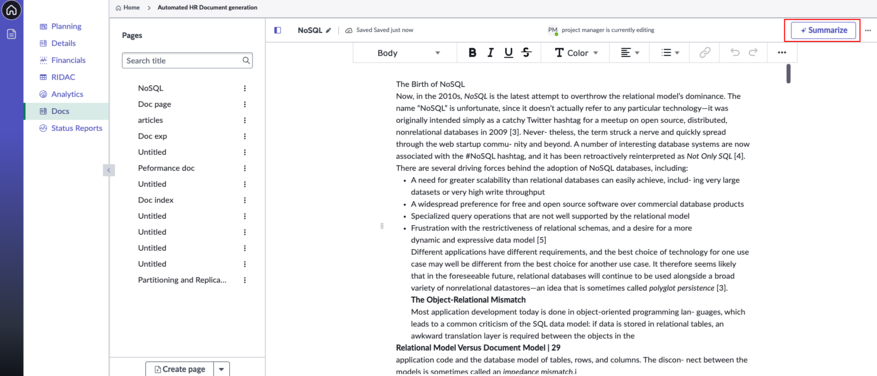877x376 pixels.
Task: Go to Home breadcrumb link
Action: click(x=128, y=8)
